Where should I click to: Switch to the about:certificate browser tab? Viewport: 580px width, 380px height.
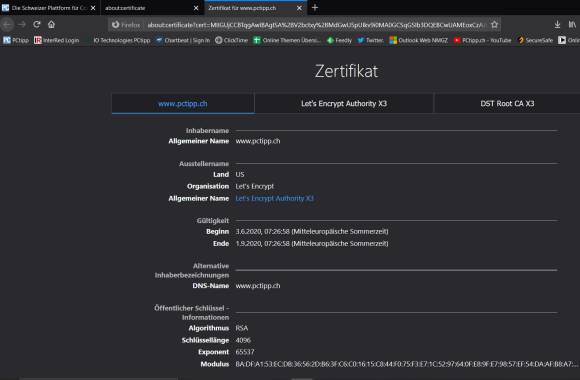[x=152, y=8]
